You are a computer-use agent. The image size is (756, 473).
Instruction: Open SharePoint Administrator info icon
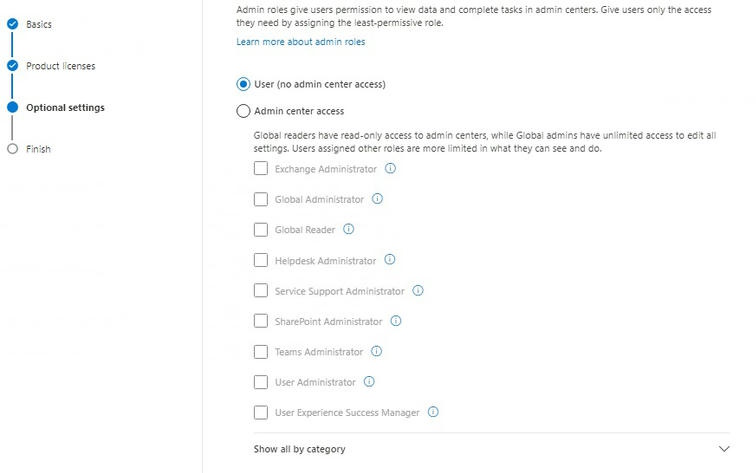coord(395,321)
